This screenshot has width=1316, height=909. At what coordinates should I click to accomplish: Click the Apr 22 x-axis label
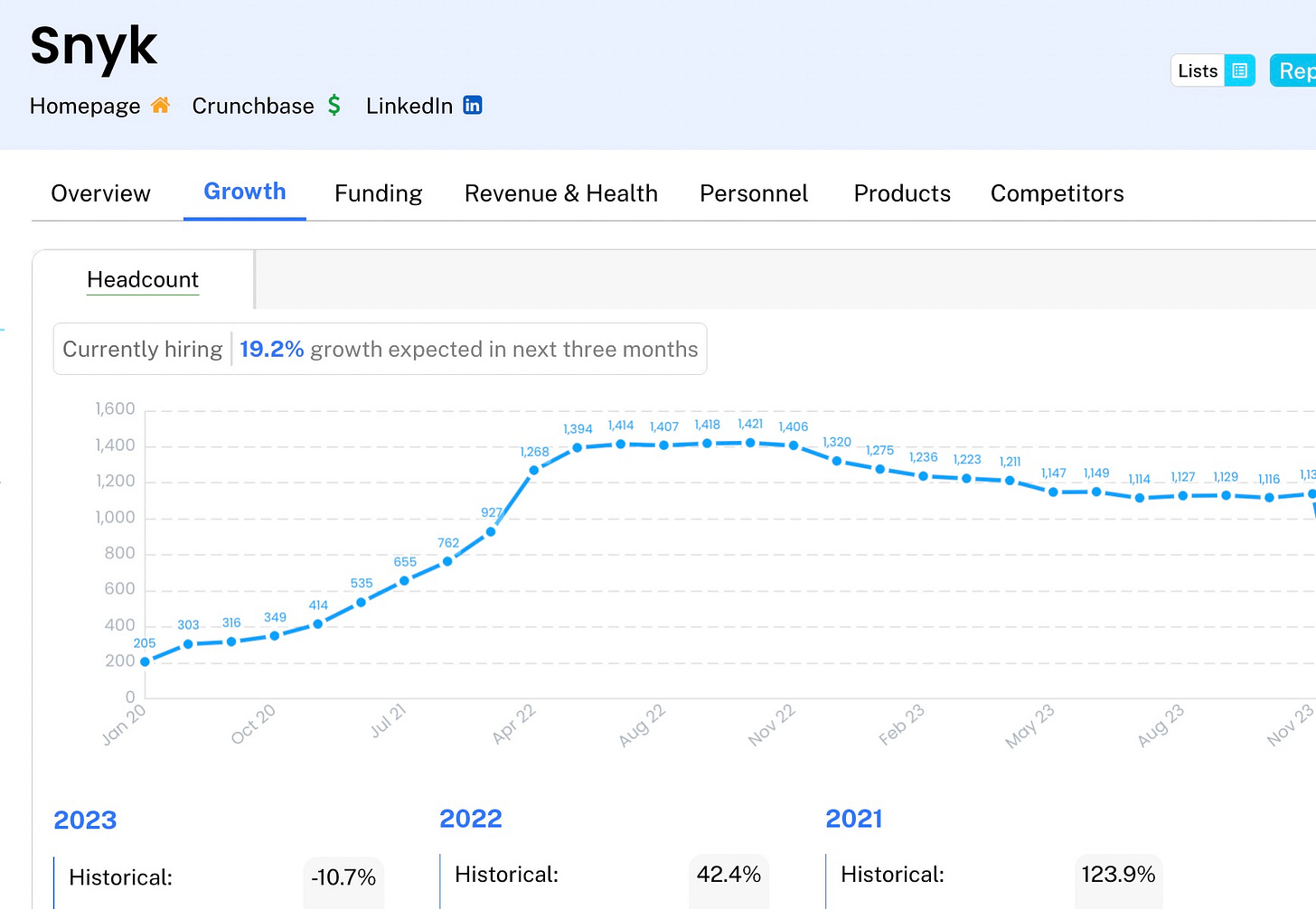click(x=514, y=725)
